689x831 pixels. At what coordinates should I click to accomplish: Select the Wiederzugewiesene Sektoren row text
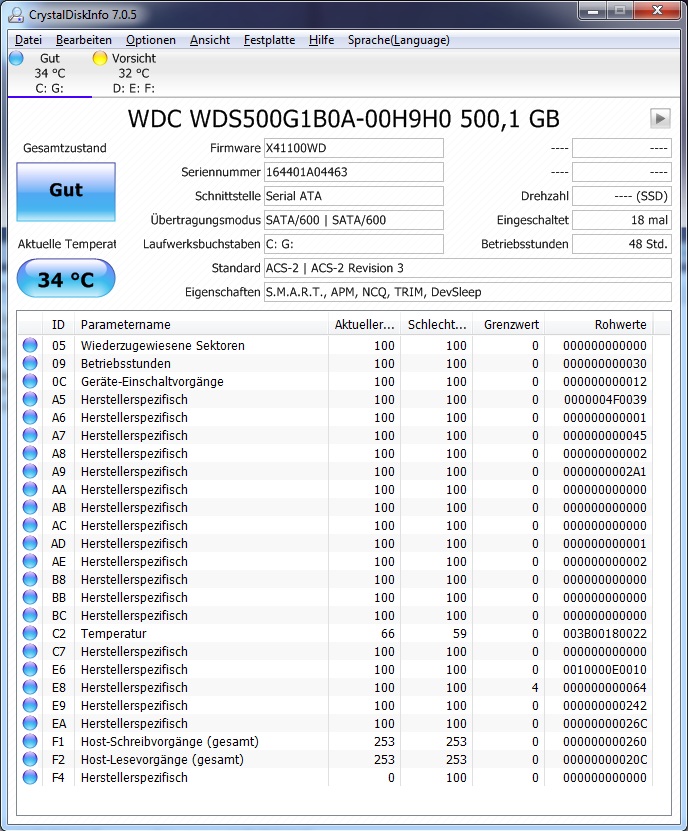click(x=163, y=346)
